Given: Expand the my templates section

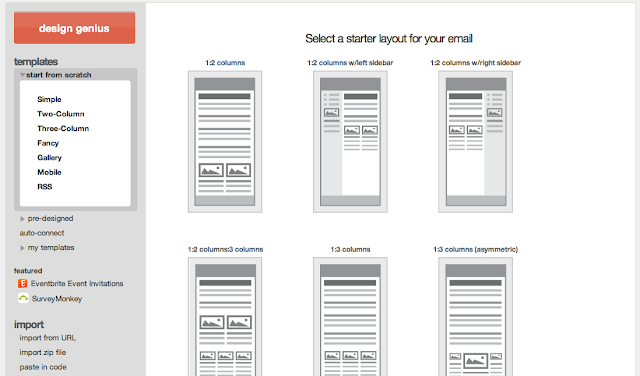Looking at the screenshot, I should pos(47,247).
